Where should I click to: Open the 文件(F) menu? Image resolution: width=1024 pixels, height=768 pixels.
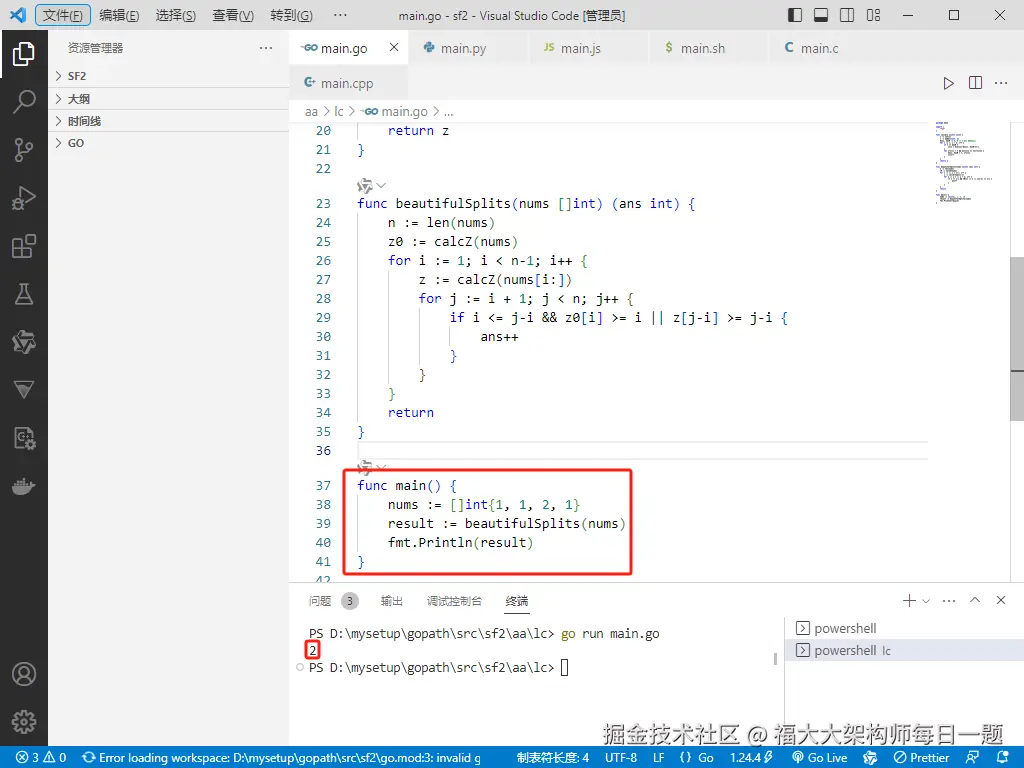pyautogui.click(x=63, y=15)
